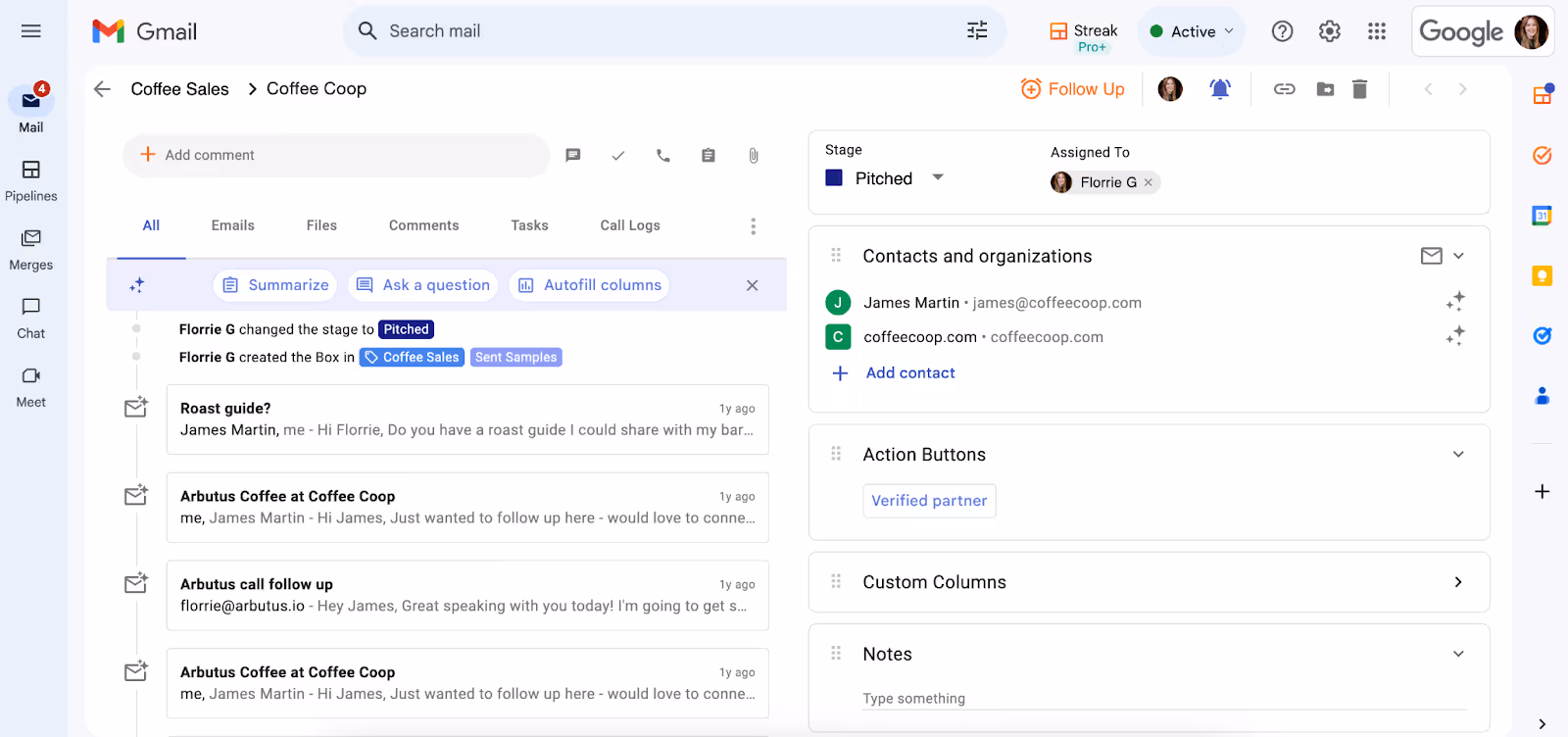The width and height of the screenshot is (1568, 737).
Task: Move box with the folder icon
Action: pyautogui.click(x=1325, y=89)
